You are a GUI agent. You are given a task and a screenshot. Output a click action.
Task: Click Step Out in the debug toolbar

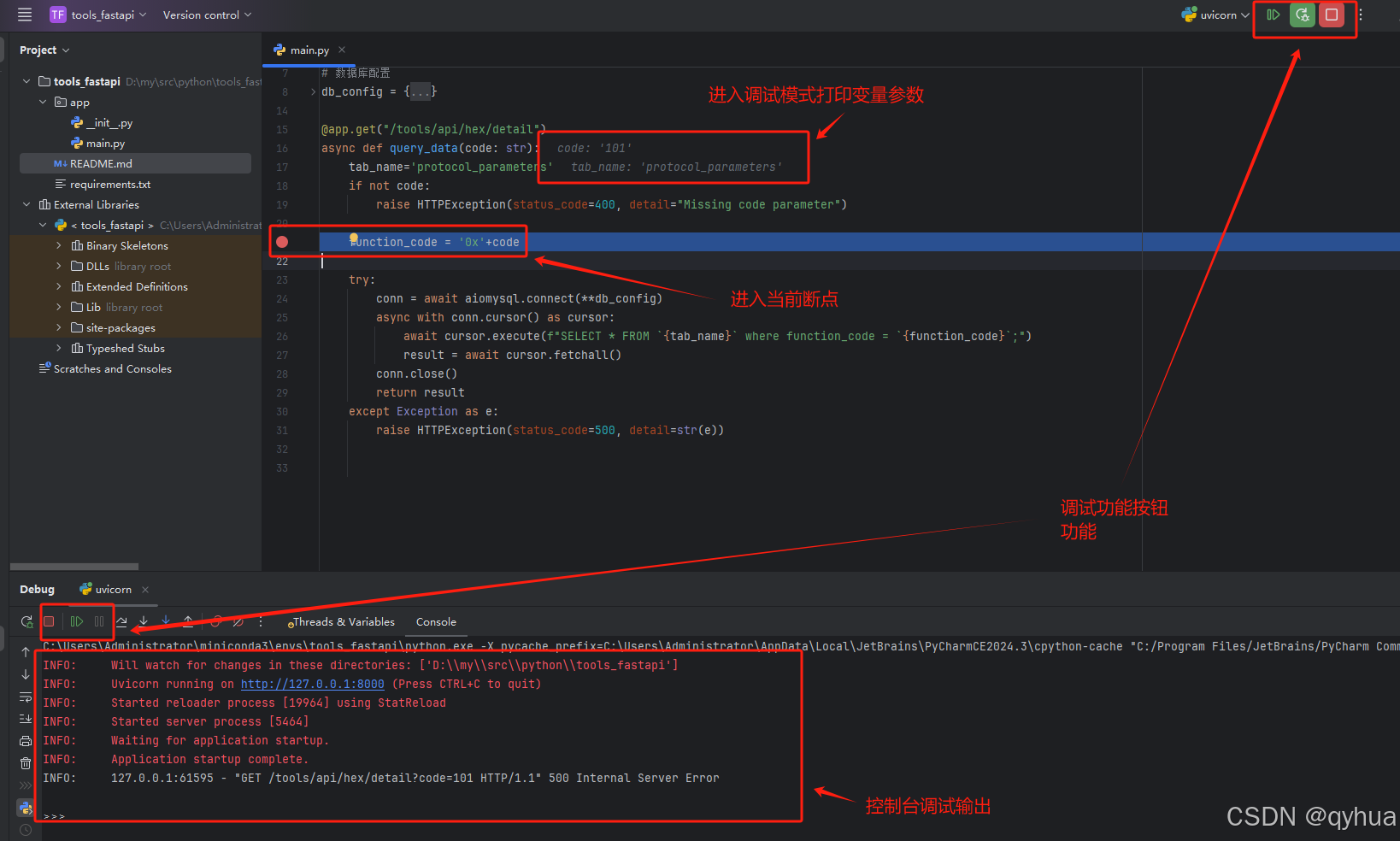[188, 621]
